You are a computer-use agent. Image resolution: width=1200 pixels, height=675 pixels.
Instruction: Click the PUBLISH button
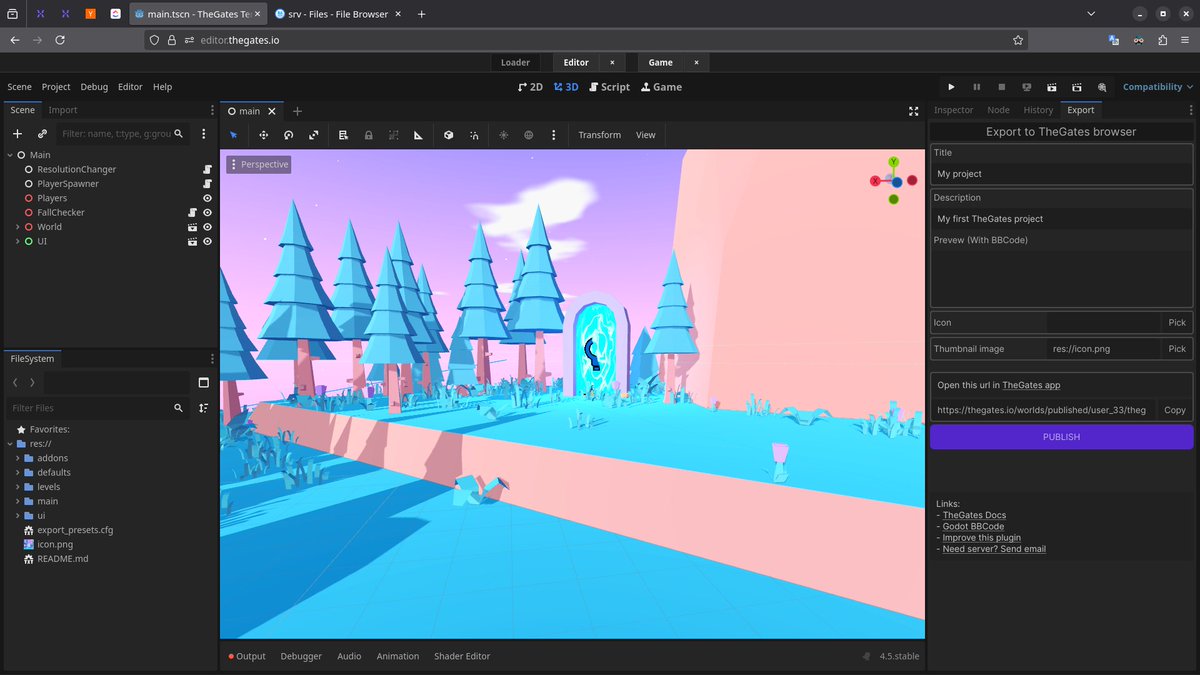(x=1060, y=436)
